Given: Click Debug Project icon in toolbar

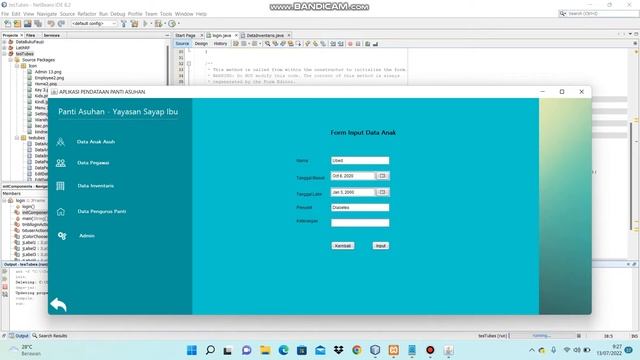Looking at the screenshot, I should [x=158, y=24].
